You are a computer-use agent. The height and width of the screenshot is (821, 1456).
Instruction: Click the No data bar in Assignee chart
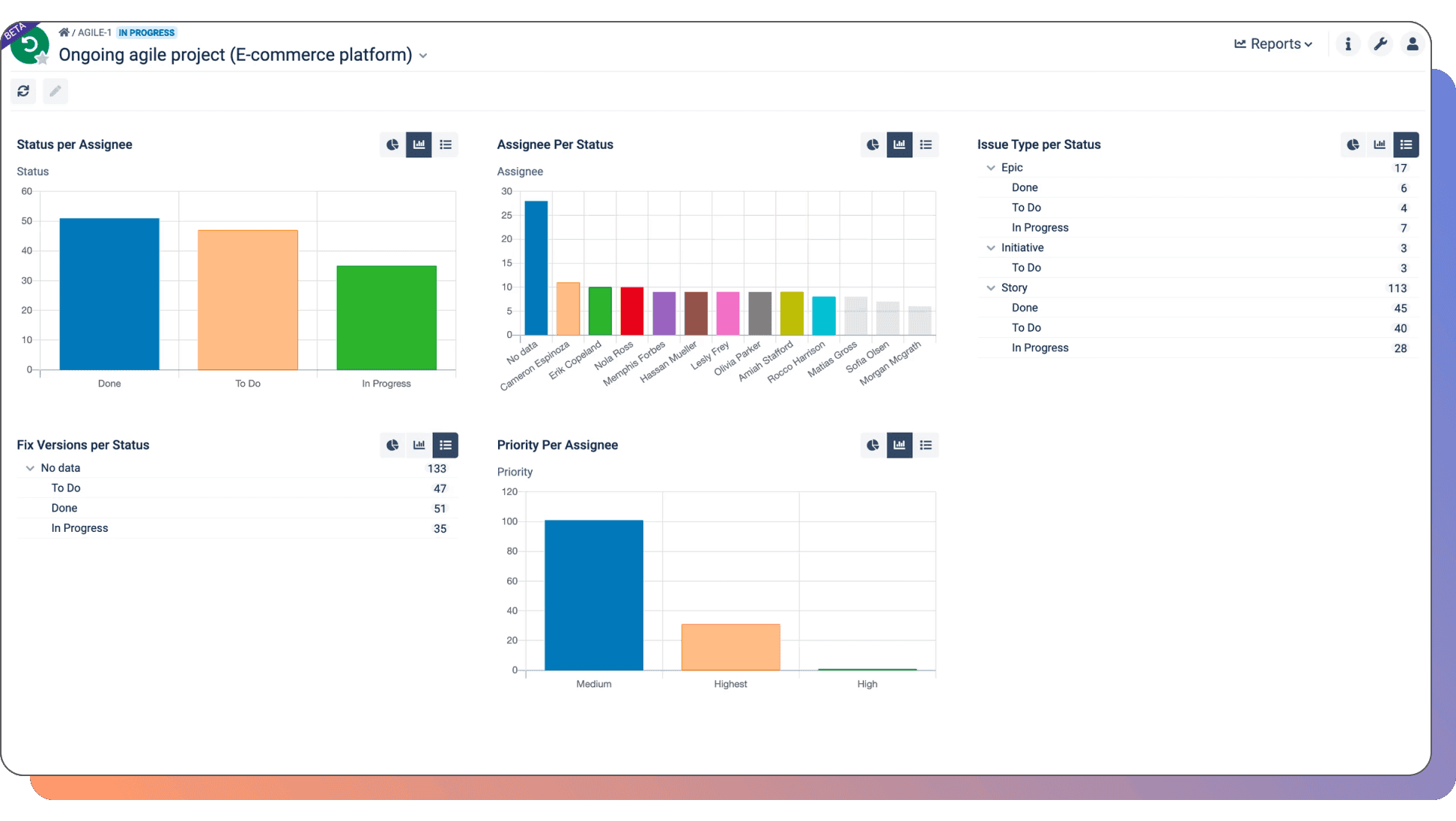[x=536, y=268]
